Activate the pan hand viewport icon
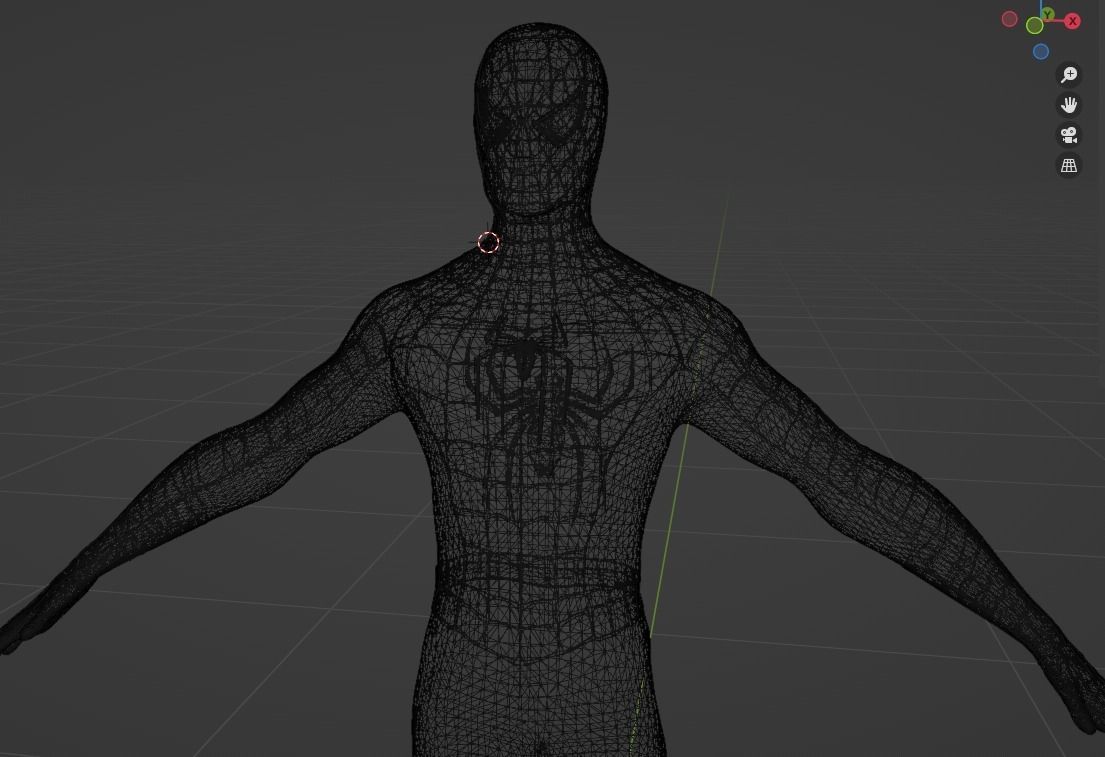Viewport: 1105px width, 757px height. point(1069,105)
